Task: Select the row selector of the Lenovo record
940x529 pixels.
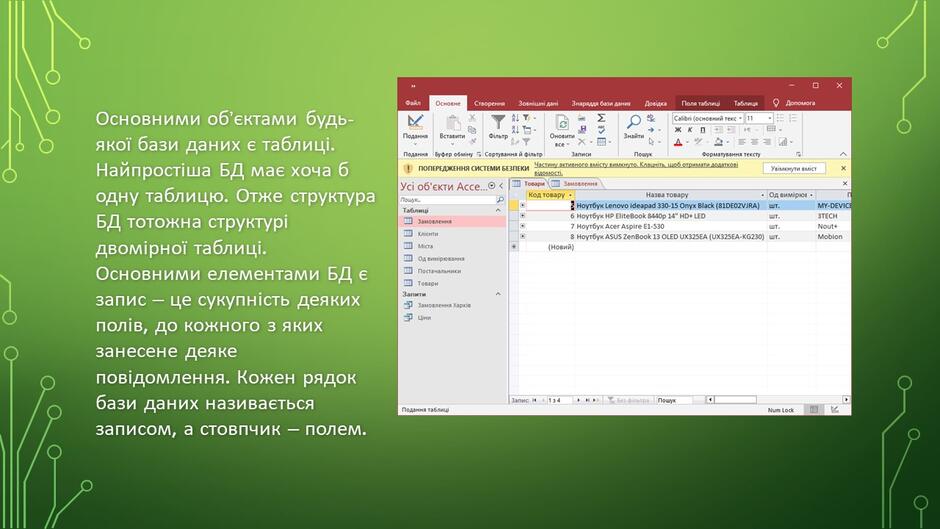Action: click(x=514, y=205)
